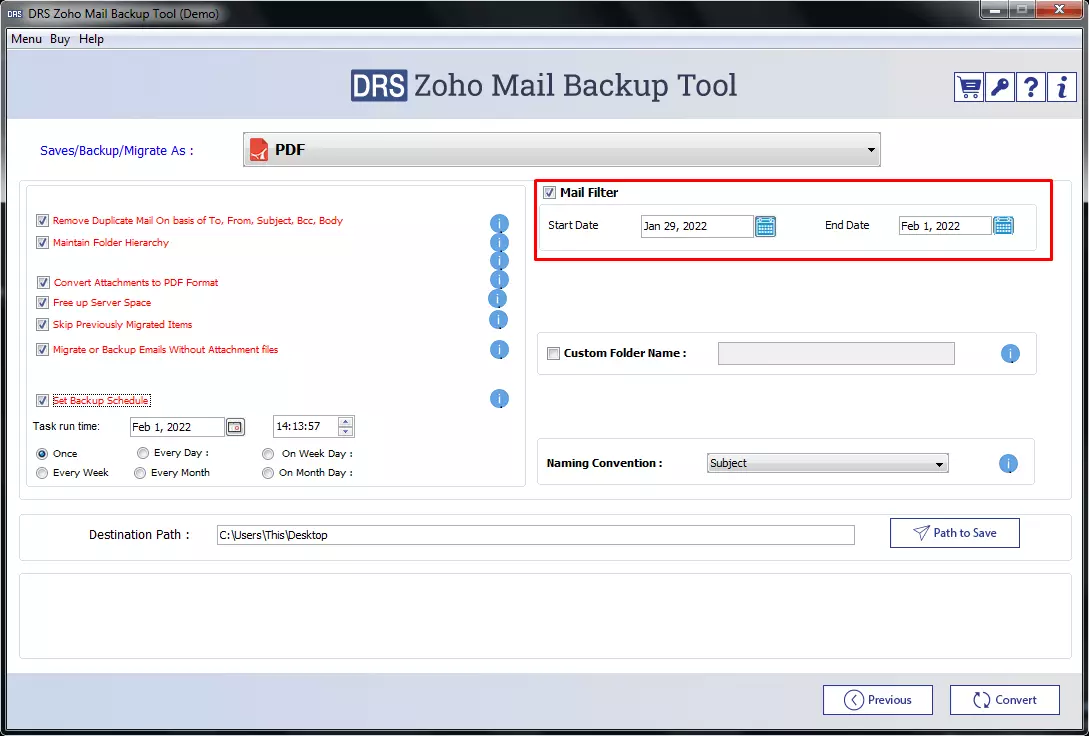
Task: Disable Free up Server Space option
Action: 43,303
